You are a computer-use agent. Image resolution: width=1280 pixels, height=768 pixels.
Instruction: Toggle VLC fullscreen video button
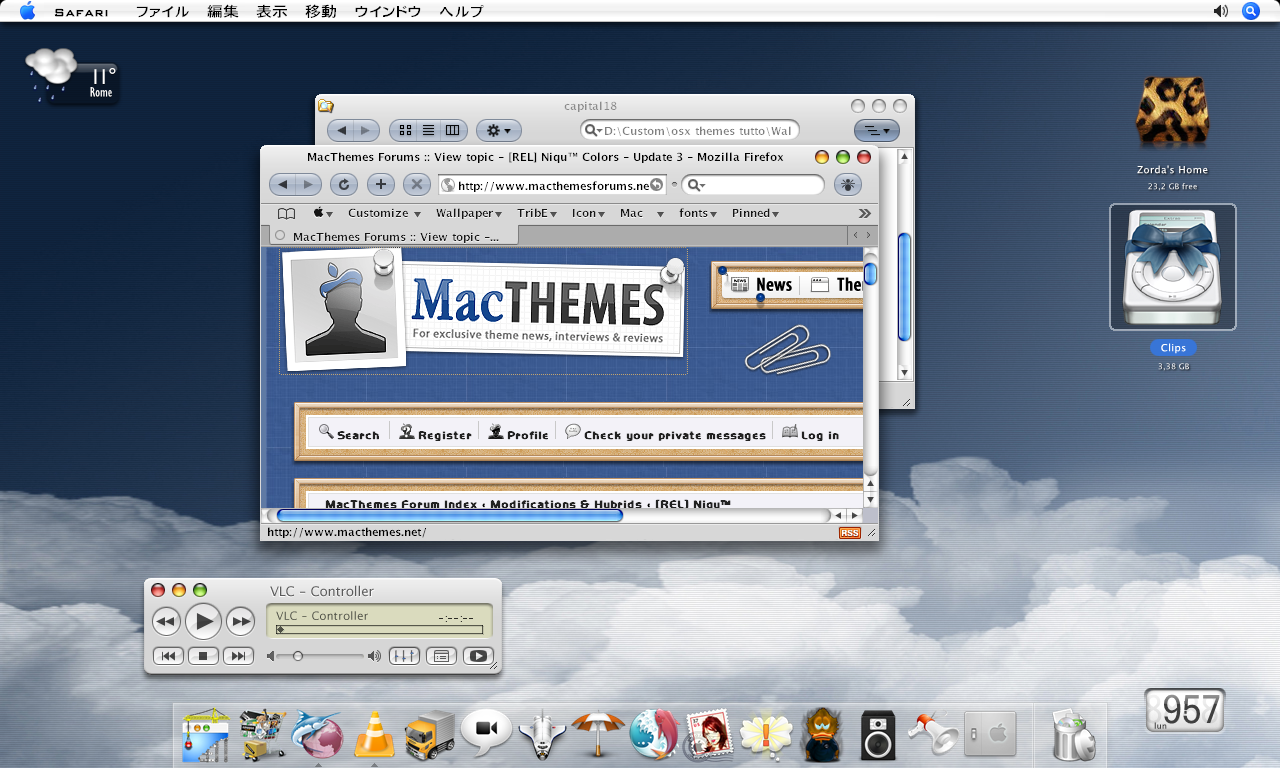point(478,656)
